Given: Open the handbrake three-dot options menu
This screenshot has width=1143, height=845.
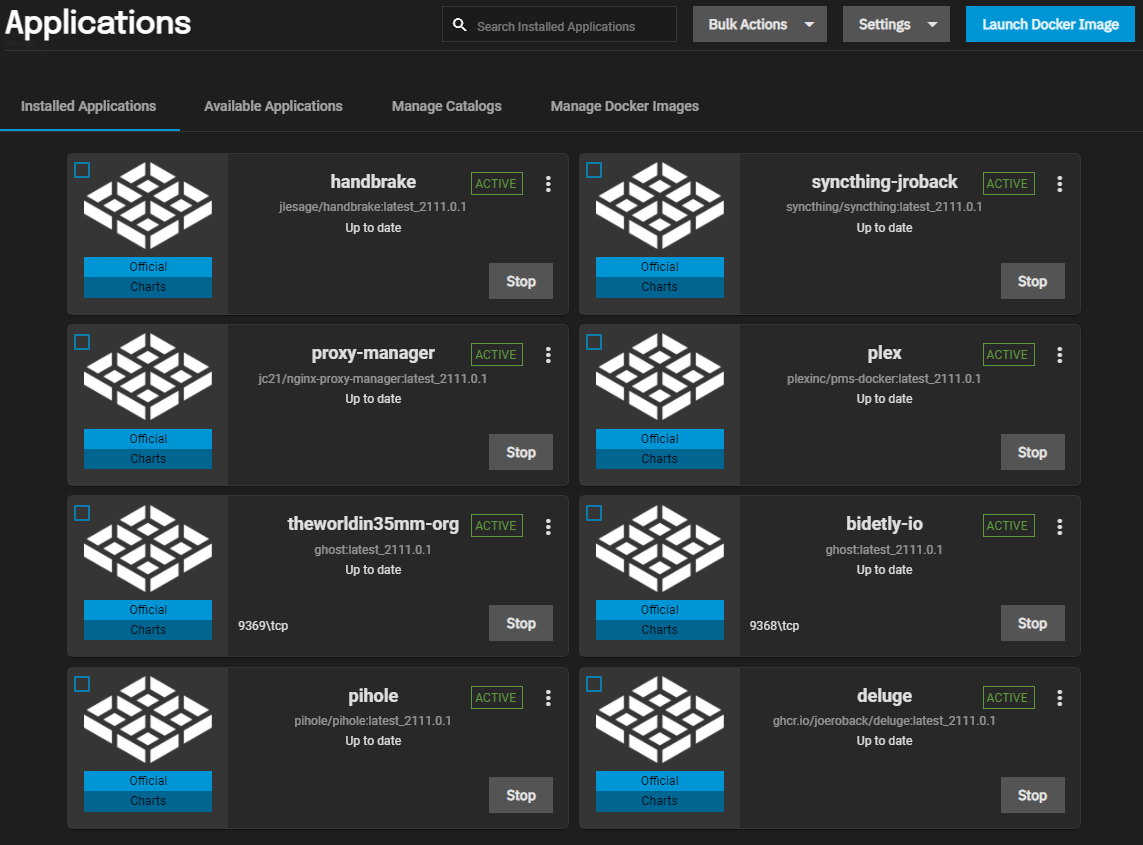Looking at the screenshot, I should point(548,184).
